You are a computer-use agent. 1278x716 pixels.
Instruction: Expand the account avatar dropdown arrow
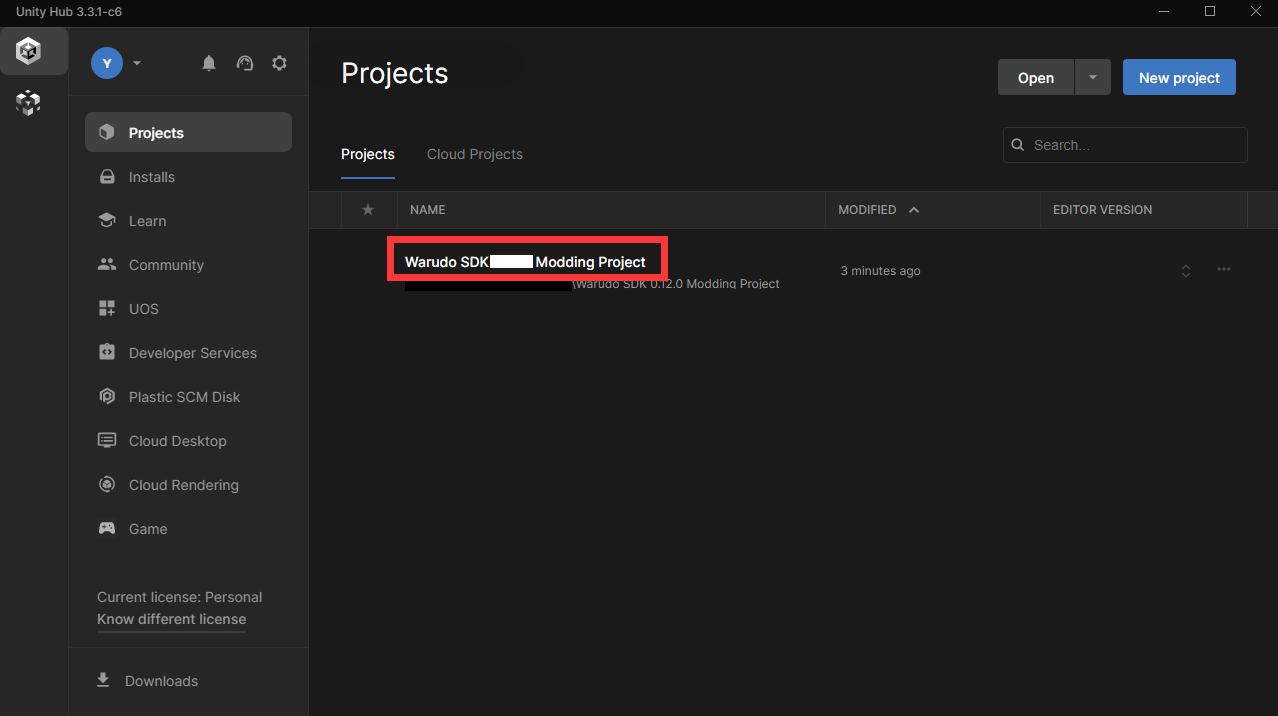(x=137, y=63)
